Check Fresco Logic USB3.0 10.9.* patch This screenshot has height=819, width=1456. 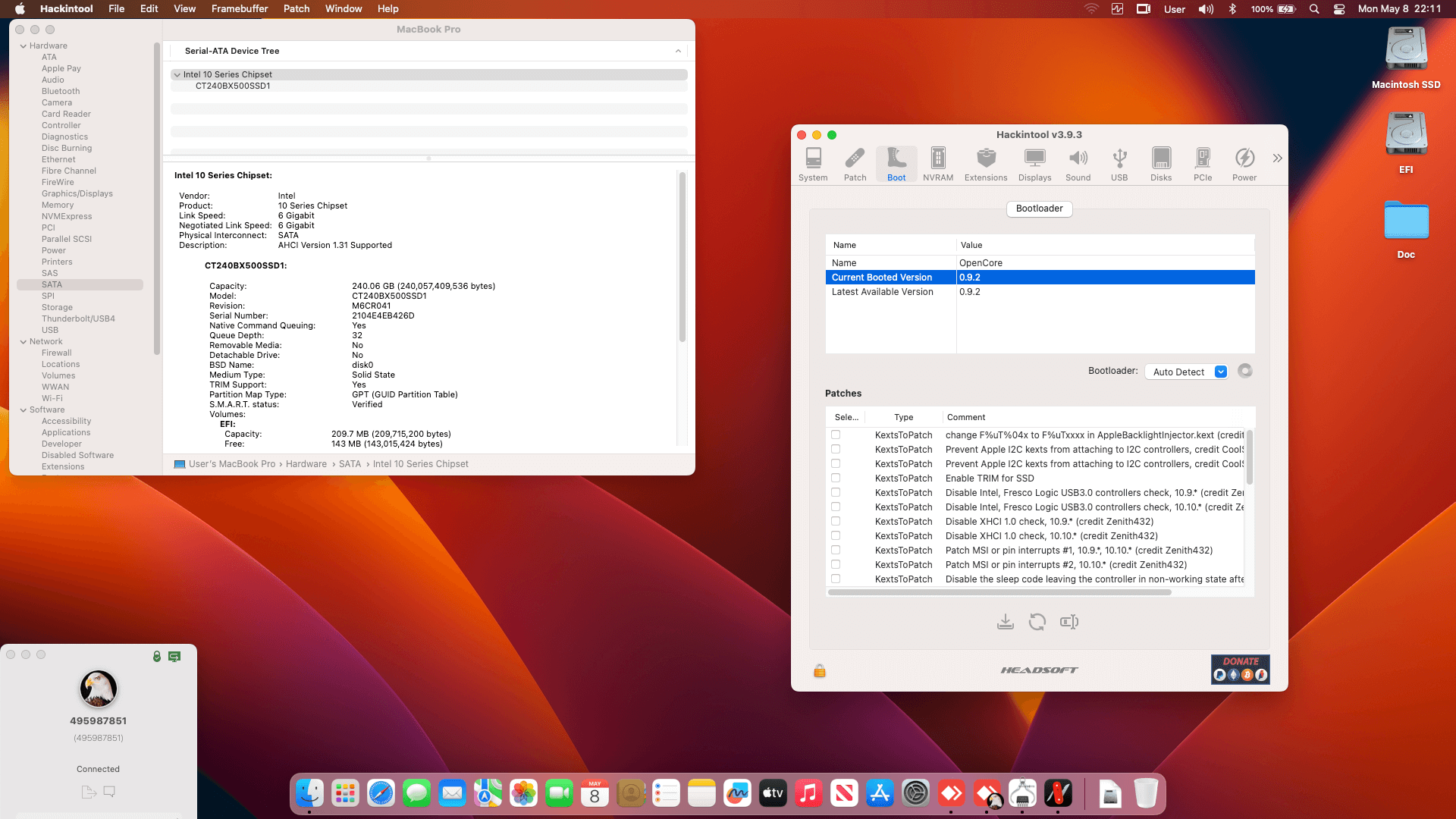point(836,492)
